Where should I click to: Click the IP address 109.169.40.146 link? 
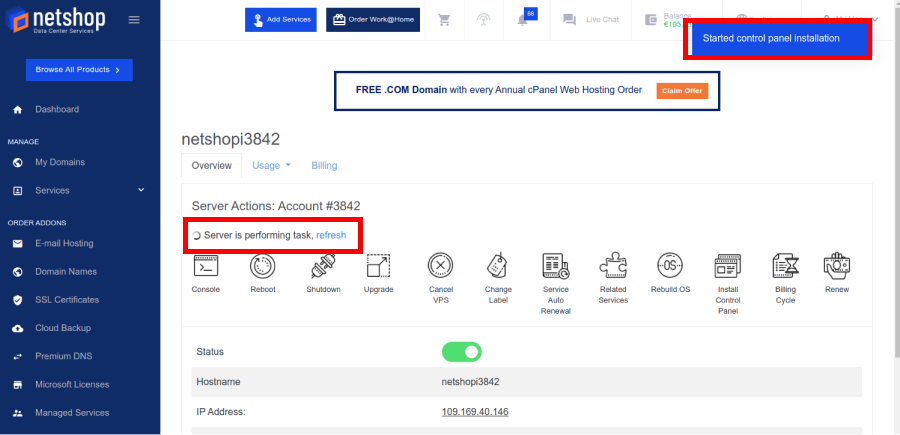point(475,412)
